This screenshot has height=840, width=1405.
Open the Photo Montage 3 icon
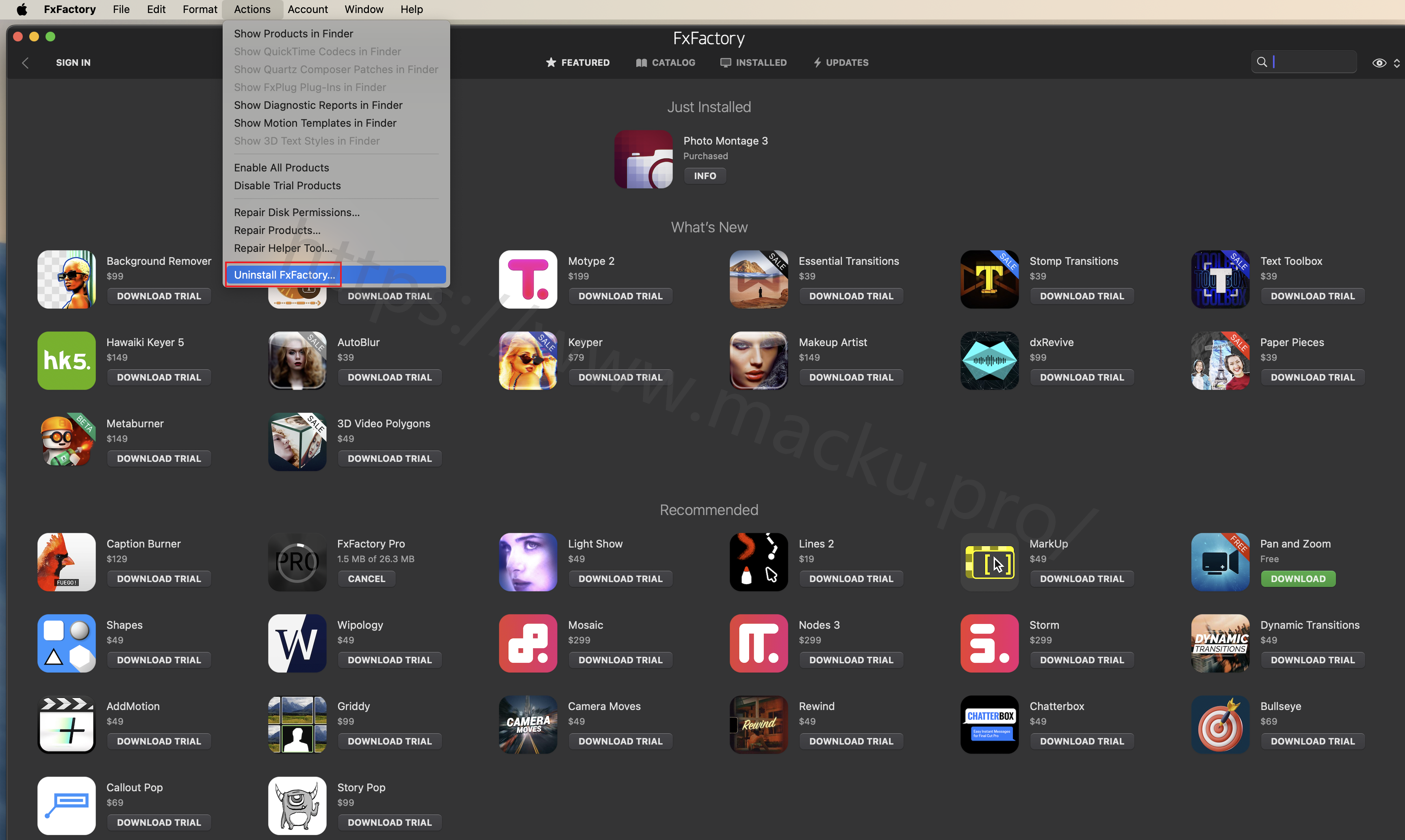coord(644,159)
